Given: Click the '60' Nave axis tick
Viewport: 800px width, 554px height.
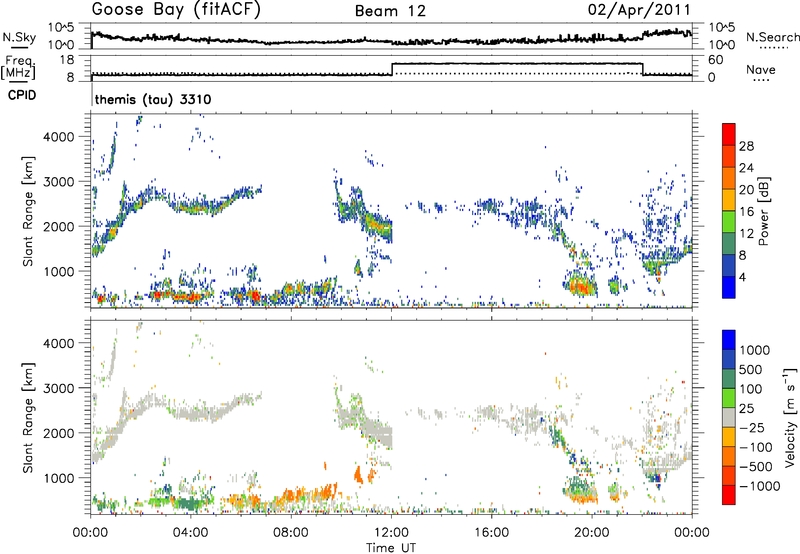Looking at the screenshot, I should pyautogui.click(x=716, y=60).
